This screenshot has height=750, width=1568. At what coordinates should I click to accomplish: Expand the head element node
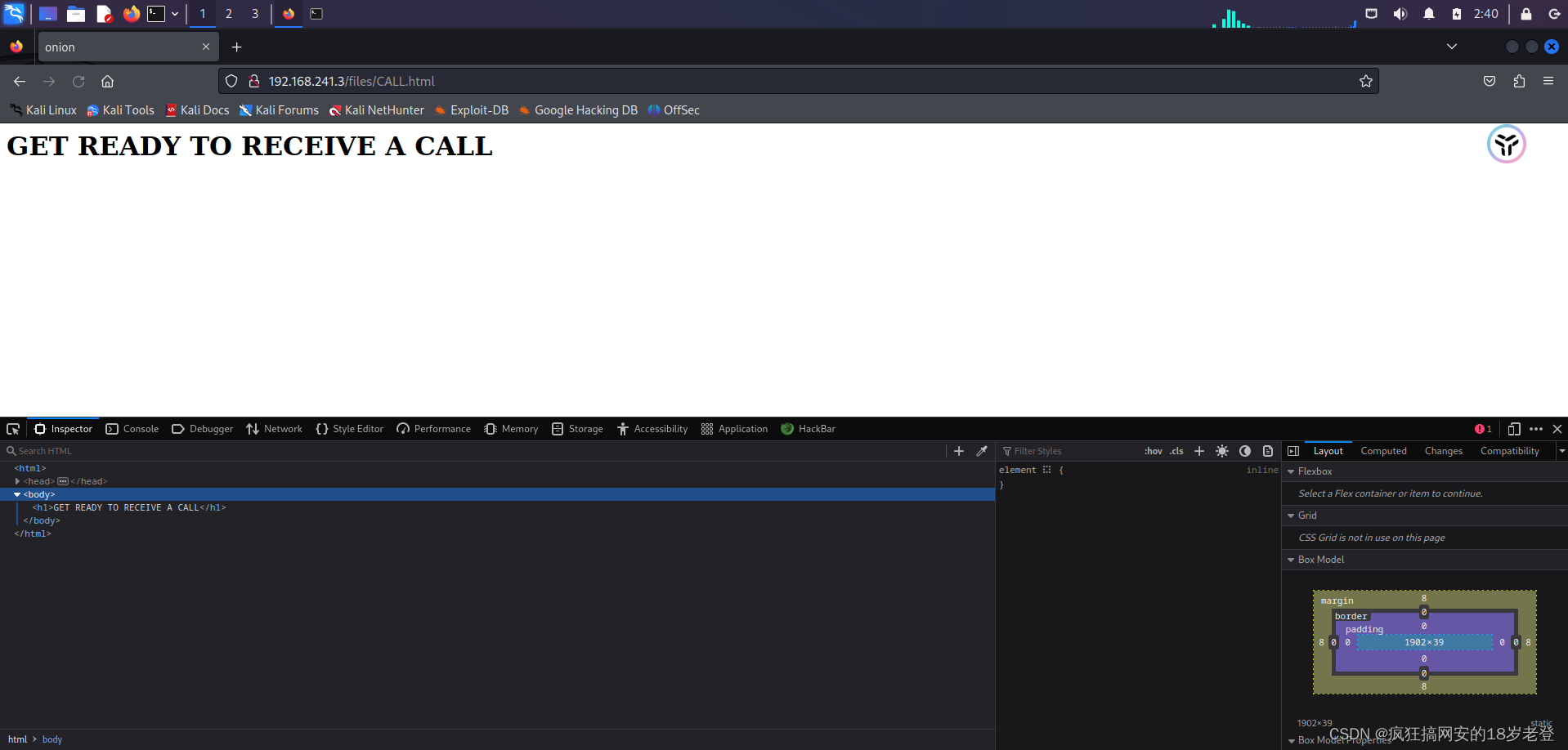click(17, 481)
